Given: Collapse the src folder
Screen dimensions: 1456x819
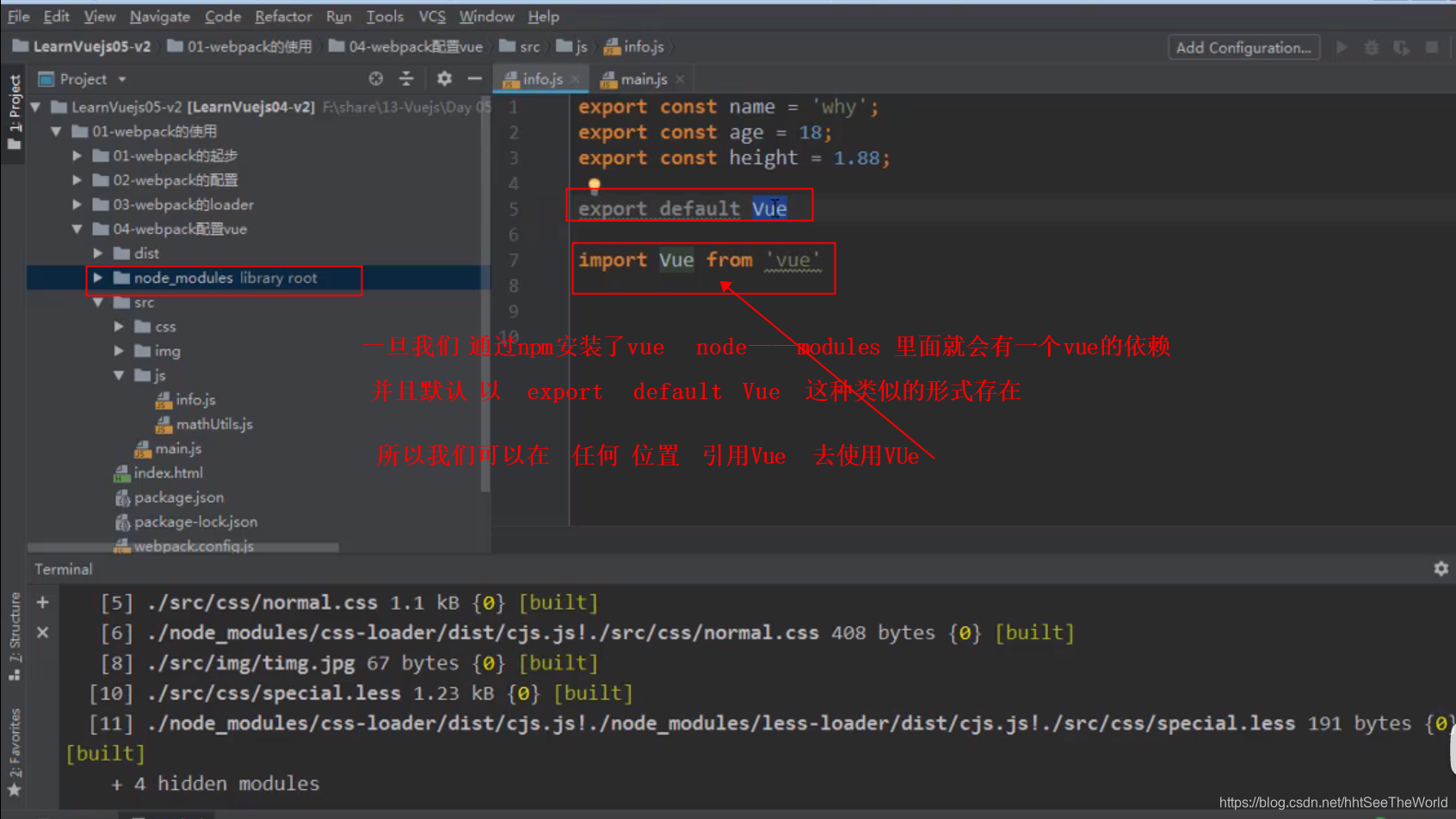Looking at the screenshot, I should pyautogui.click(x=98, y=302).
